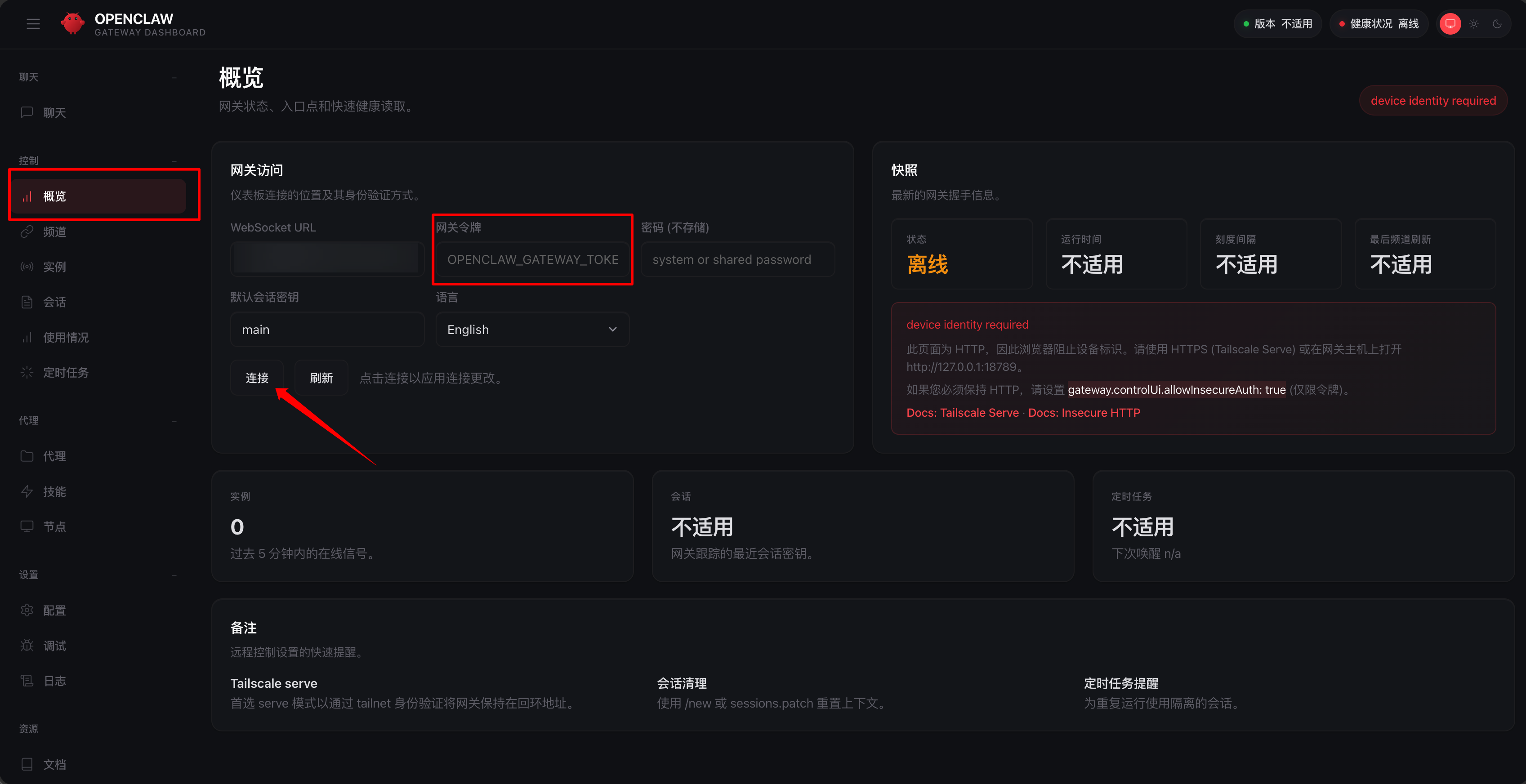
Task: Open the 技能 skills icon
Action: 27,491
